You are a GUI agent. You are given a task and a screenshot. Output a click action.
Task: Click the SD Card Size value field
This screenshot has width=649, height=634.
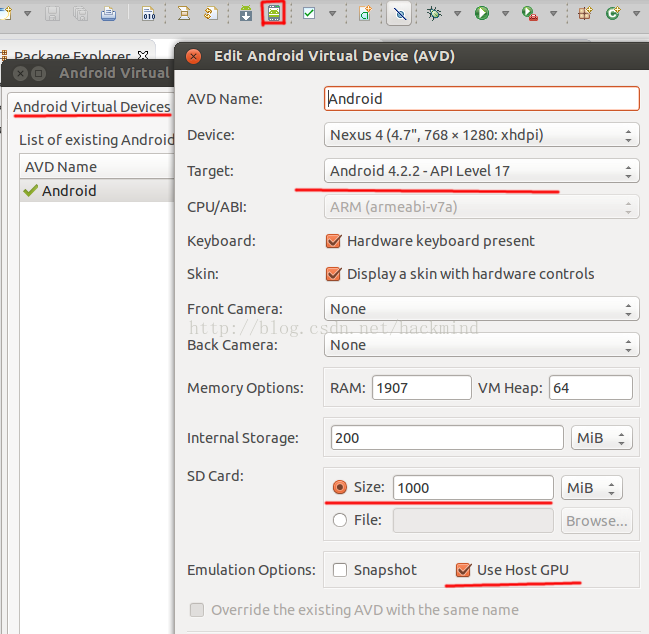(473, 488)
